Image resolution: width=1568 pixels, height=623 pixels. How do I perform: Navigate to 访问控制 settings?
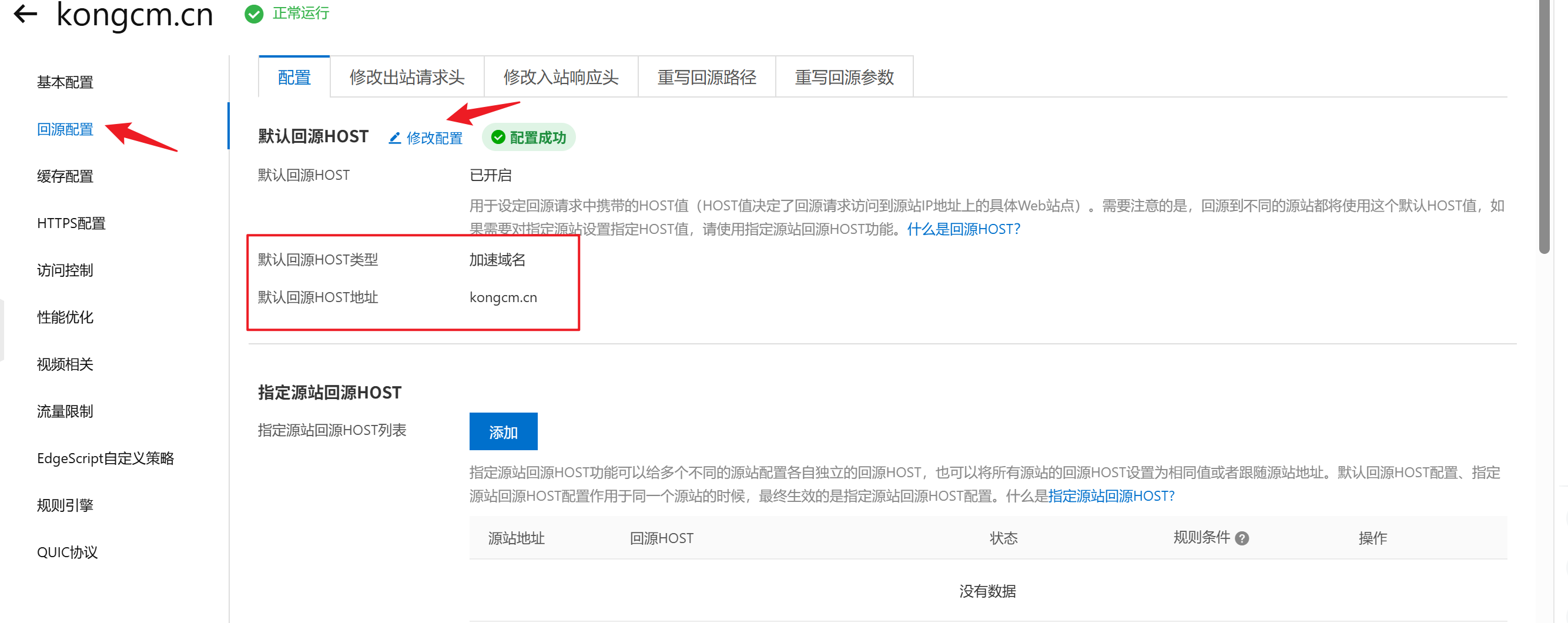(65, 270)
